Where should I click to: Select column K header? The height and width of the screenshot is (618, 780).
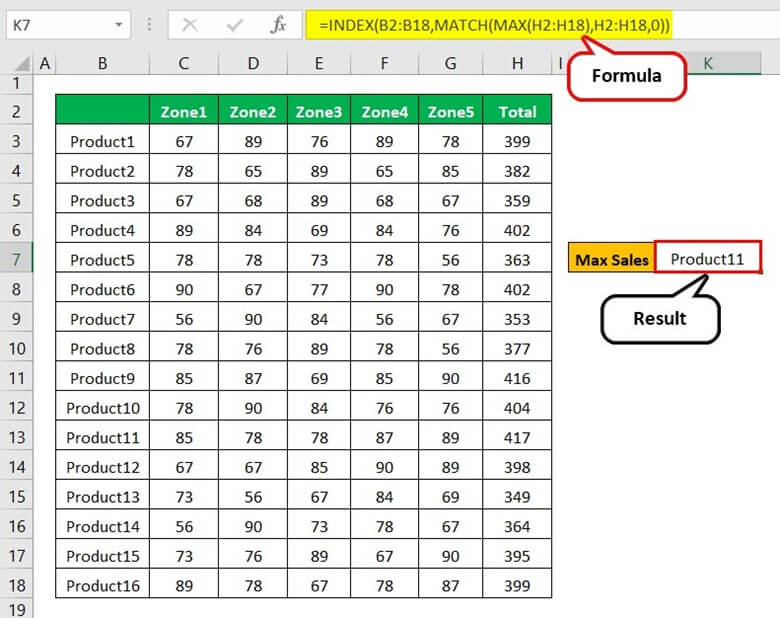(x=708, y=64)
